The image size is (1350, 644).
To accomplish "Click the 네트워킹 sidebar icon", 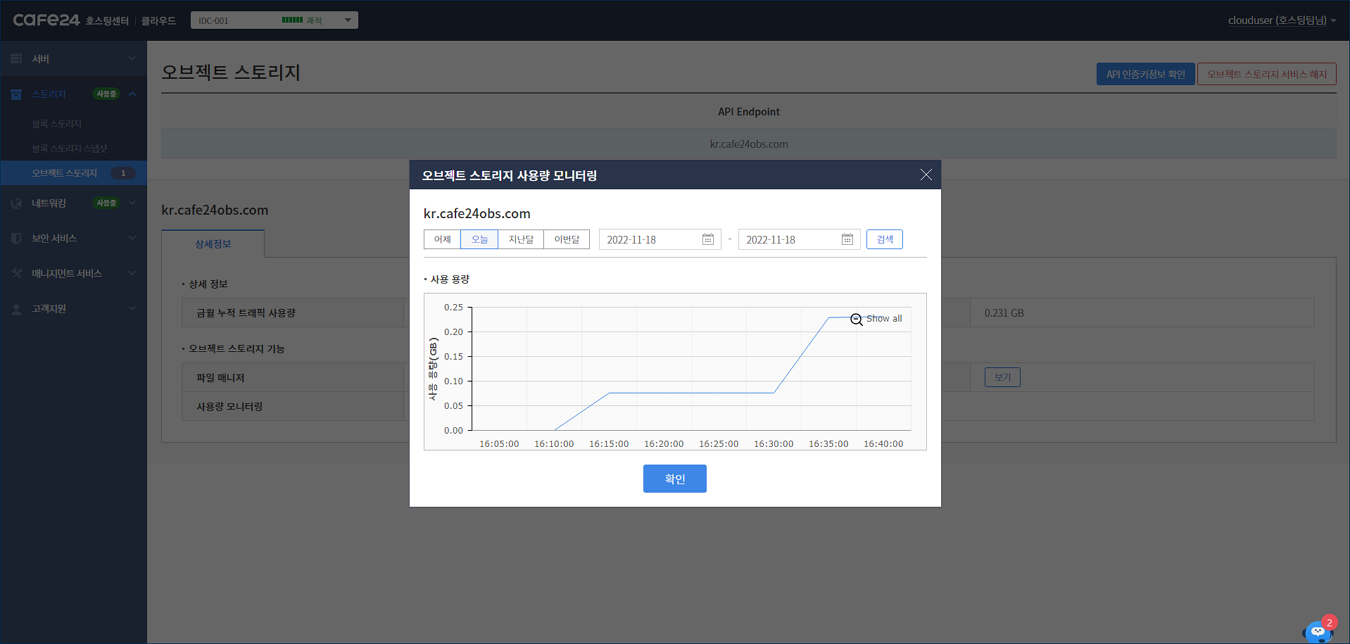I will point(16,203).
